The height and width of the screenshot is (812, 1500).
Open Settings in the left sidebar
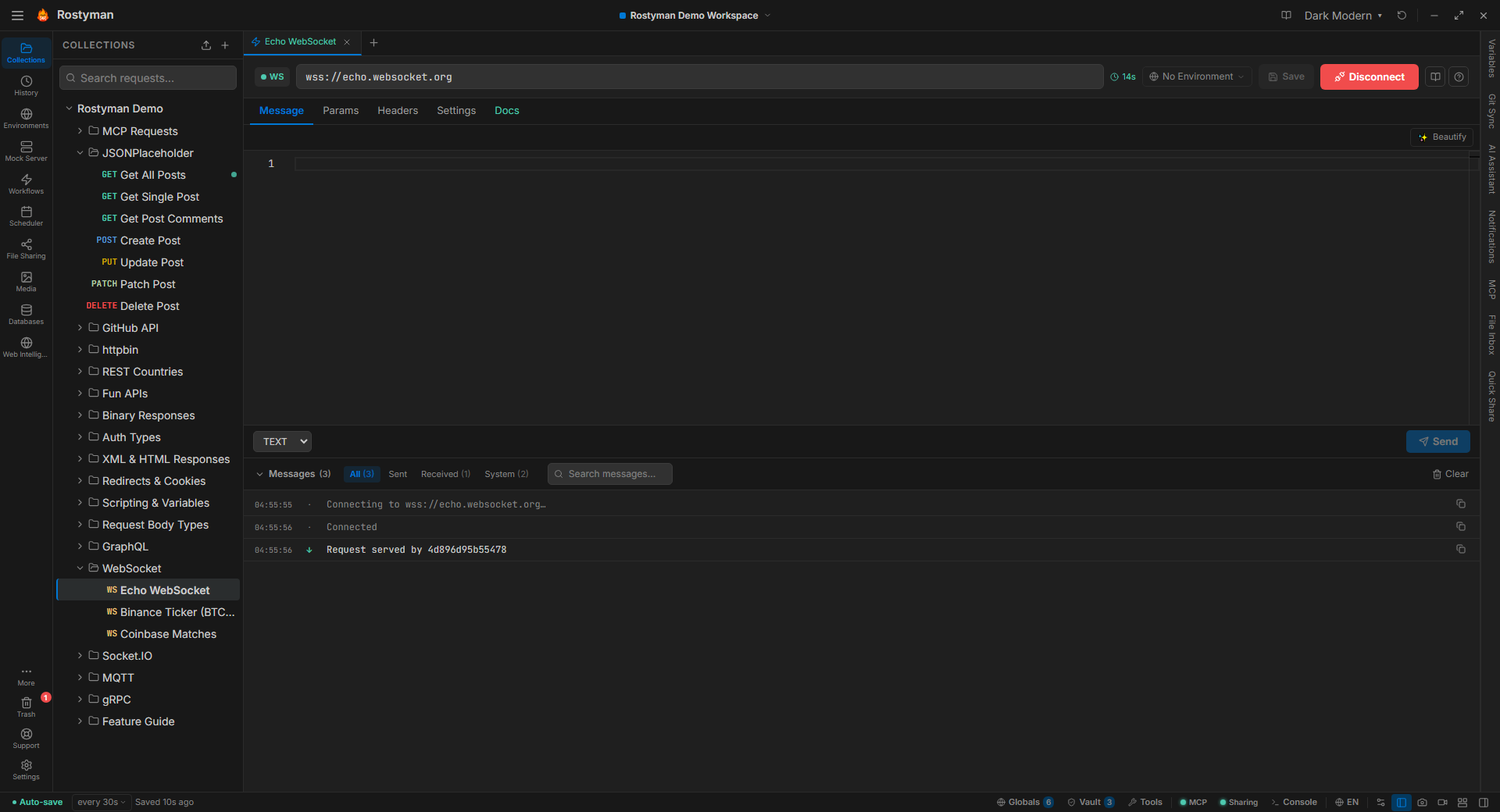(26, 770)
